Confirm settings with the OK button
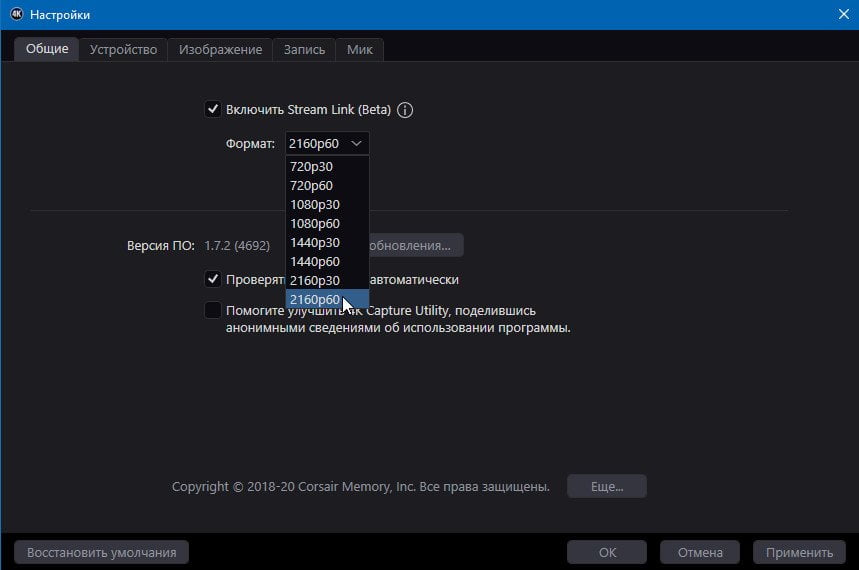The height and width of the screenshot is (570, 859). [x=607, y=552]
